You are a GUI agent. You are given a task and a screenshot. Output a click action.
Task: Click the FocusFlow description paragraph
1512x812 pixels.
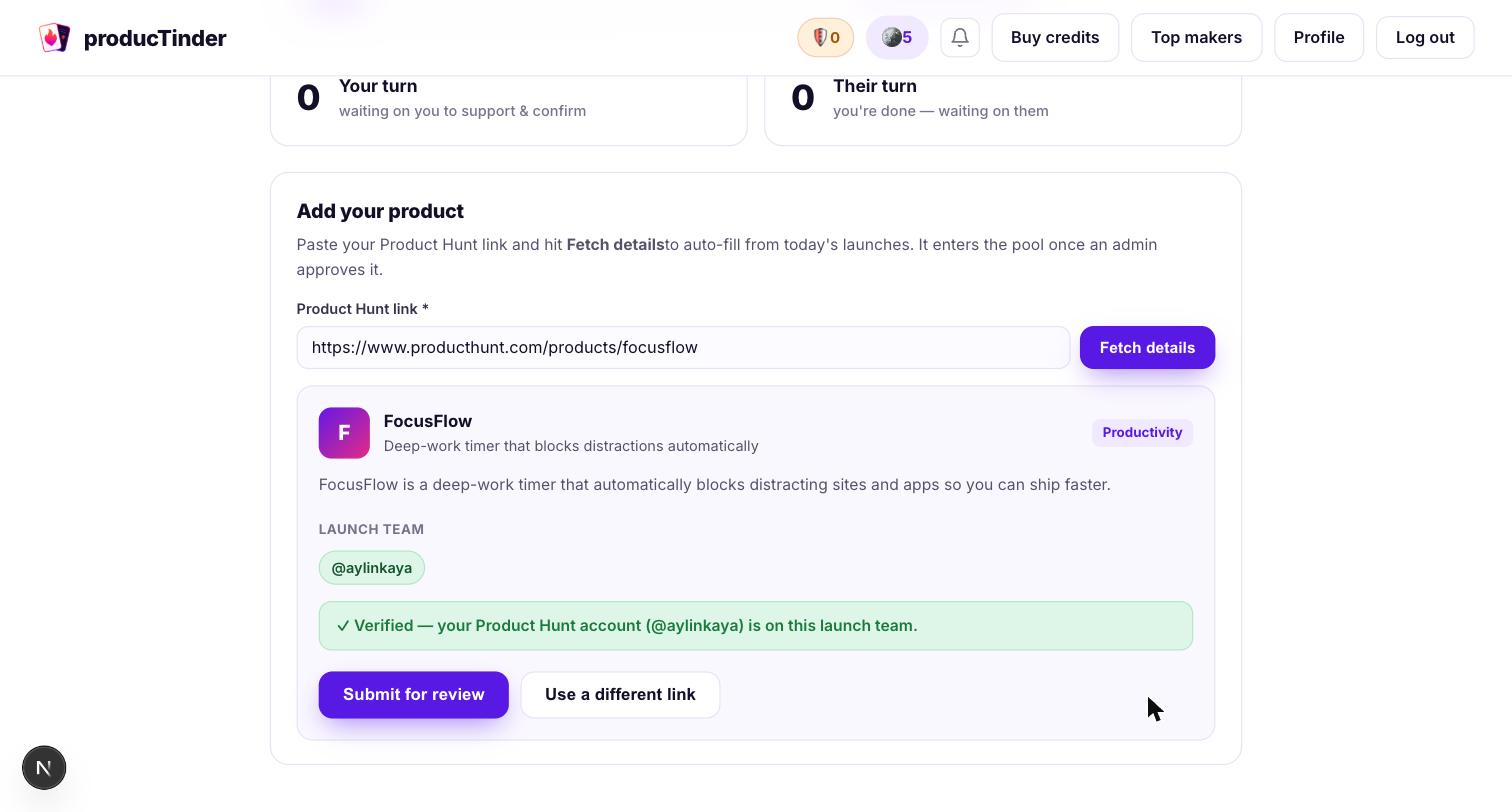pyautogui.click(x=715, y=485)
